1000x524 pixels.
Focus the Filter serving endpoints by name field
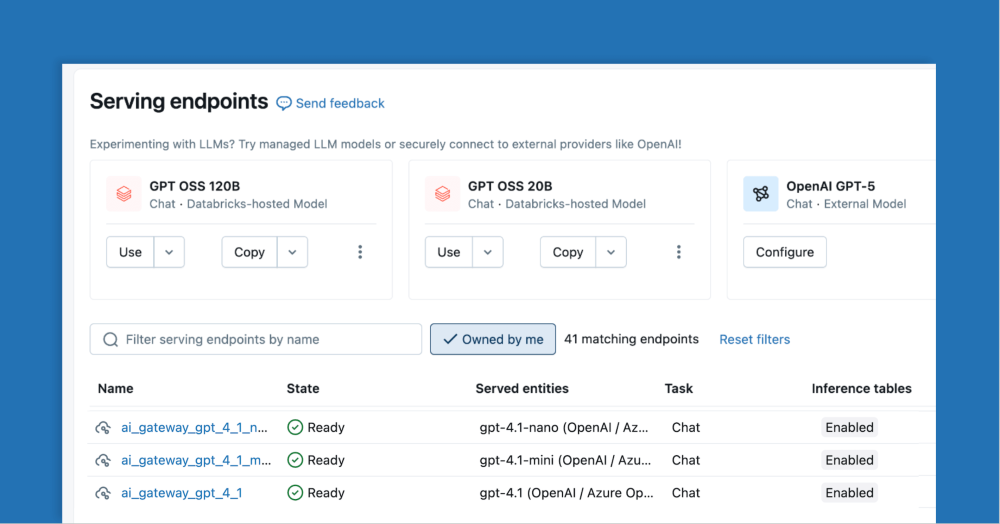[x=256, y=339]
